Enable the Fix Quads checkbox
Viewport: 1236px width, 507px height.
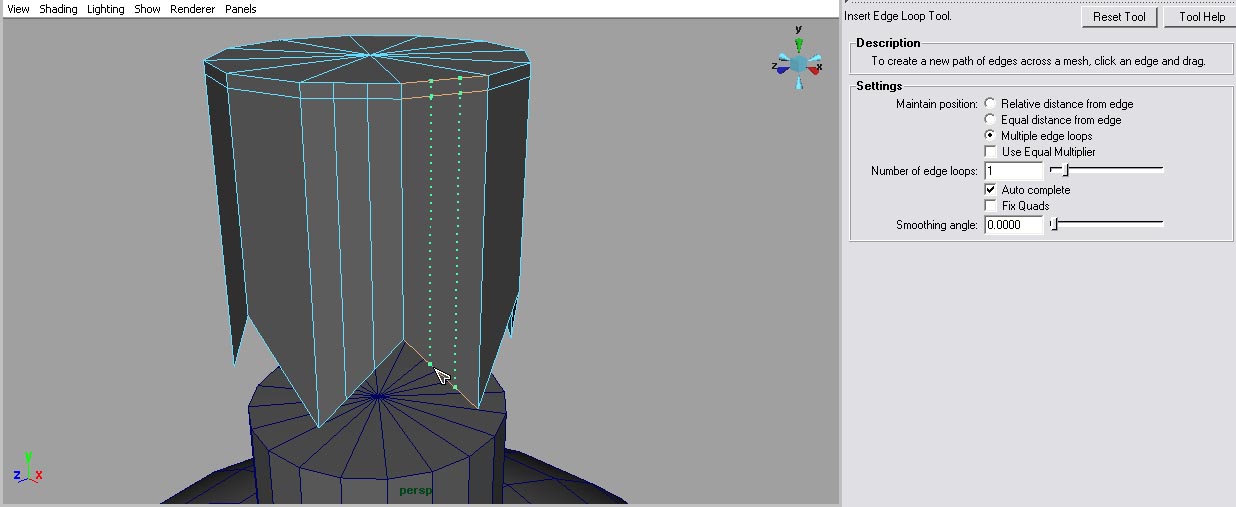990,206
